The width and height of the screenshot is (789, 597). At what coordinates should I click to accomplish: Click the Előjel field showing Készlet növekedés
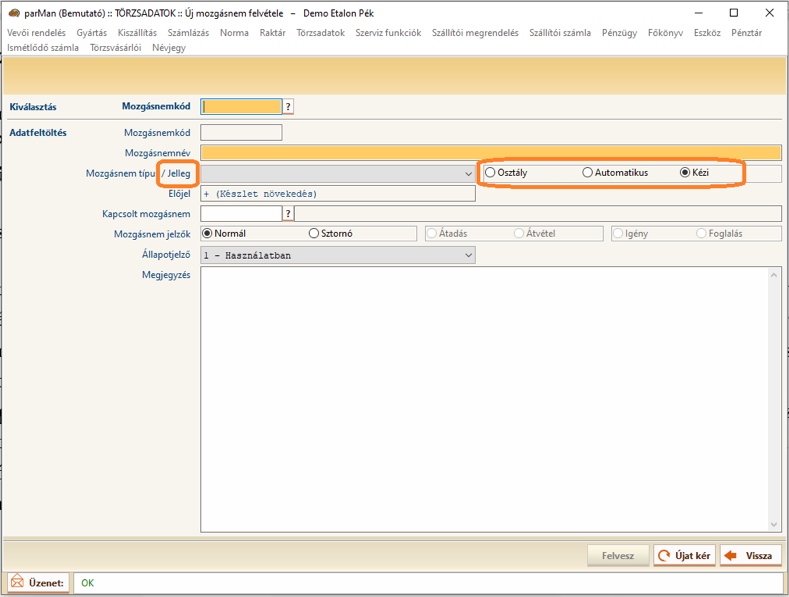[x=338, y=194]
